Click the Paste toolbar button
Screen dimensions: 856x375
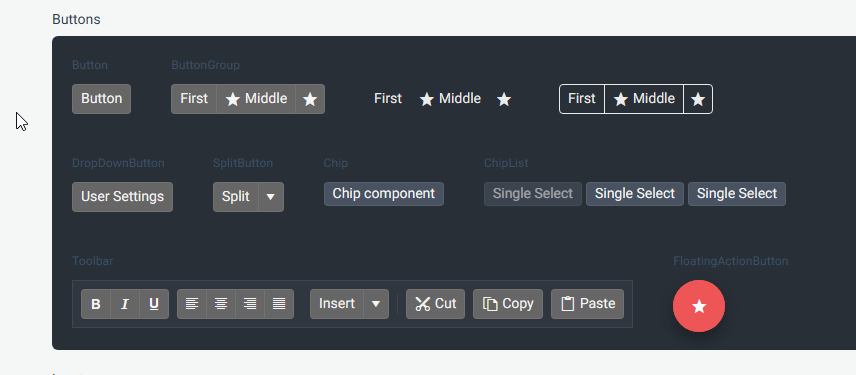point(587,304)
